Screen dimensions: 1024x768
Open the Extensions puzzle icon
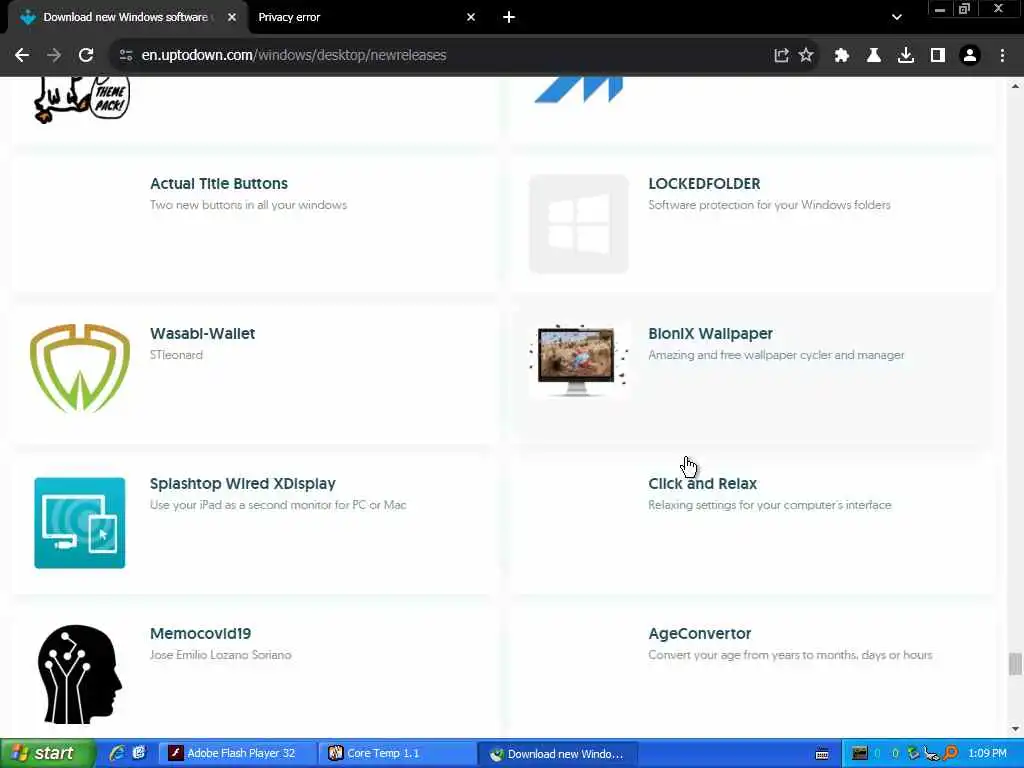point(842,56)
